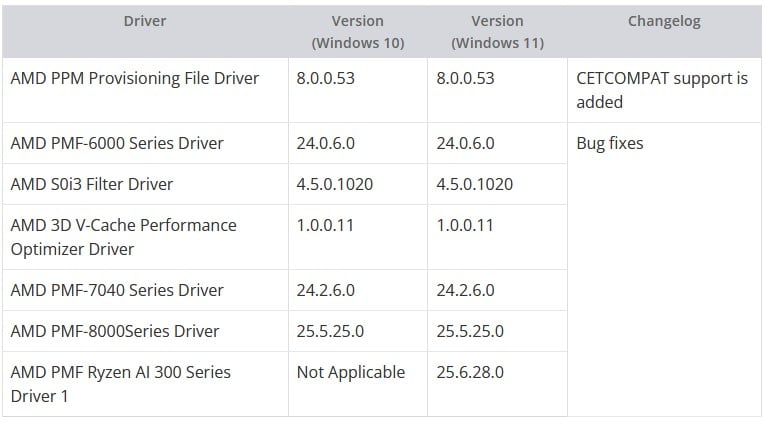Select the Version (Windows 11) header
Image resolution: width=766 pixels, height=424 pixels.
pyautogui.click(x=497, y=32)
